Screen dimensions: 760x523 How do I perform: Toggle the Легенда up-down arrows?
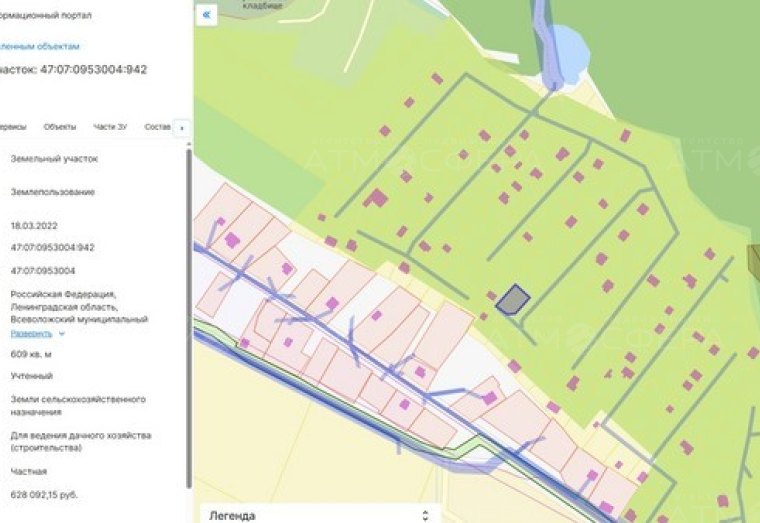click(425, 515)
